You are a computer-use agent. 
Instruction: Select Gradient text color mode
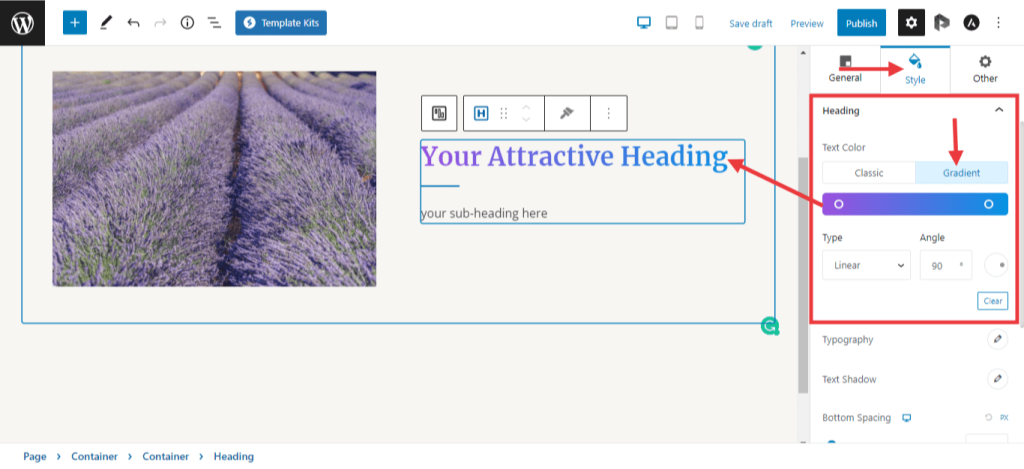pos(961,173)
